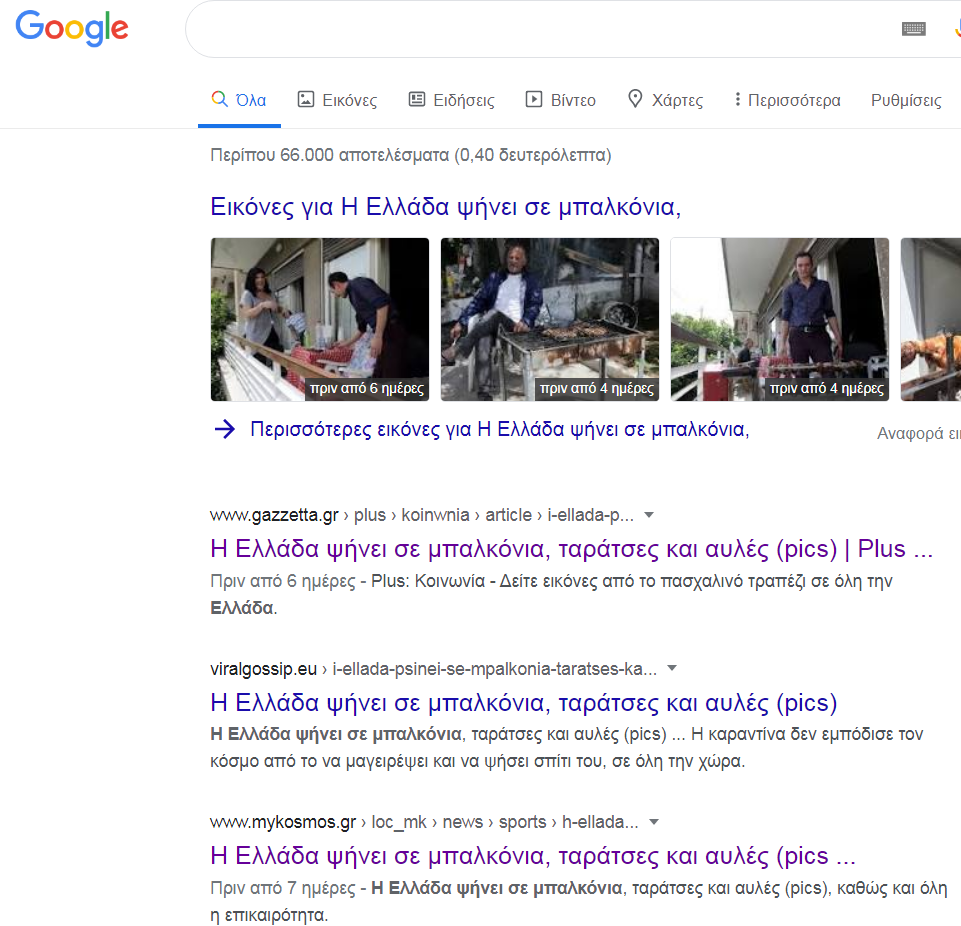
Task: Click the arrow icon for more images
Action: click(x=225, y=430)
